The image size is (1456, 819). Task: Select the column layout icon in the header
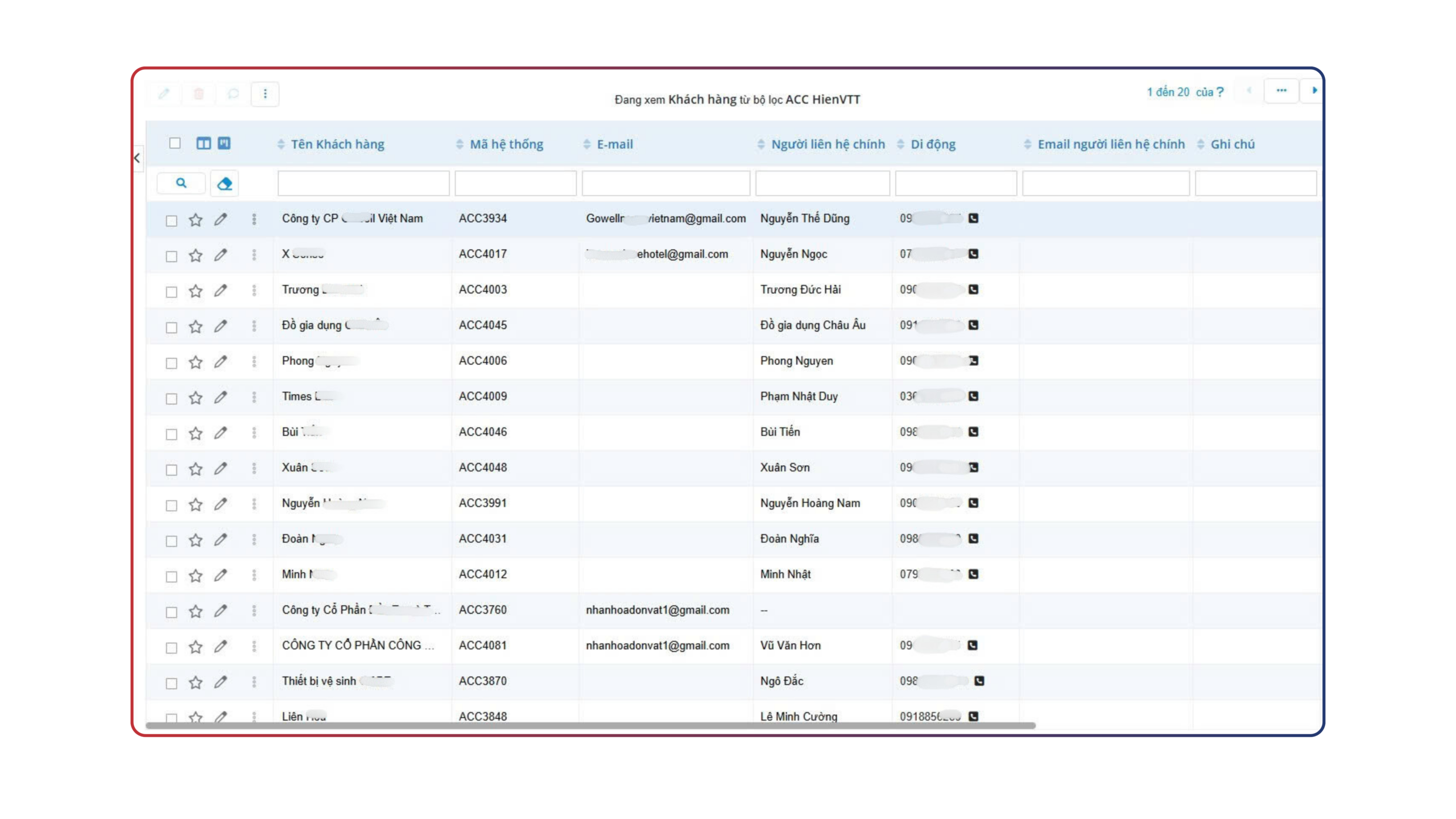(203, 143)
